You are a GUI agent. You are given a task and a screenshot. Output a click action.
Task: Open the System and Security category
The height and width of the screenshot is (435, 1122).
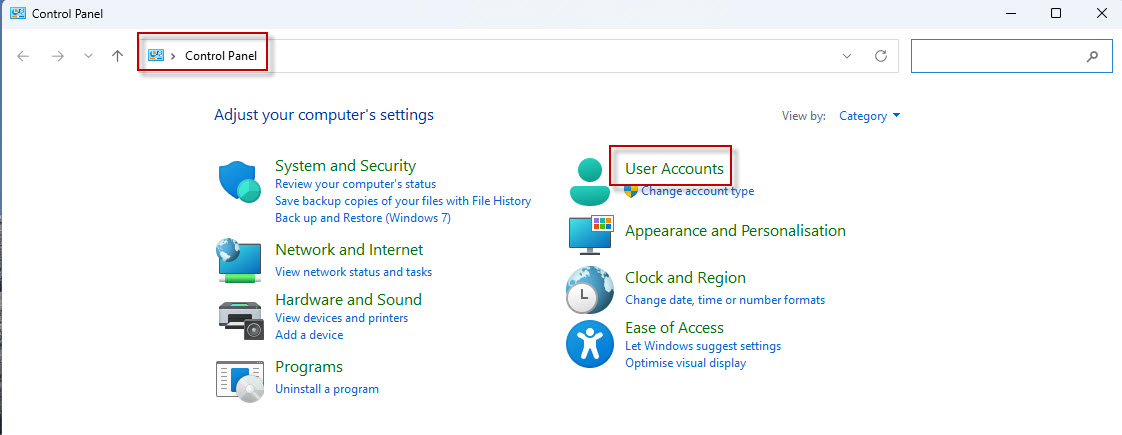(x=346, y=165)
